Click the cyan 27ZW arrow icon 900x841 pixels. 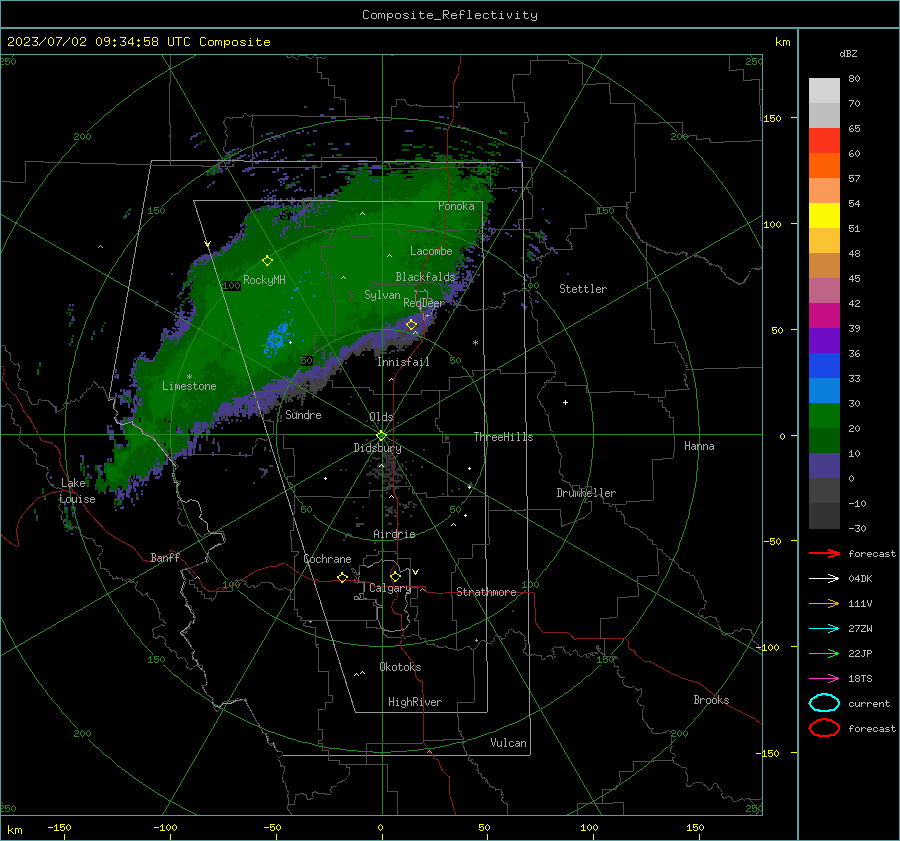[824, 629]
